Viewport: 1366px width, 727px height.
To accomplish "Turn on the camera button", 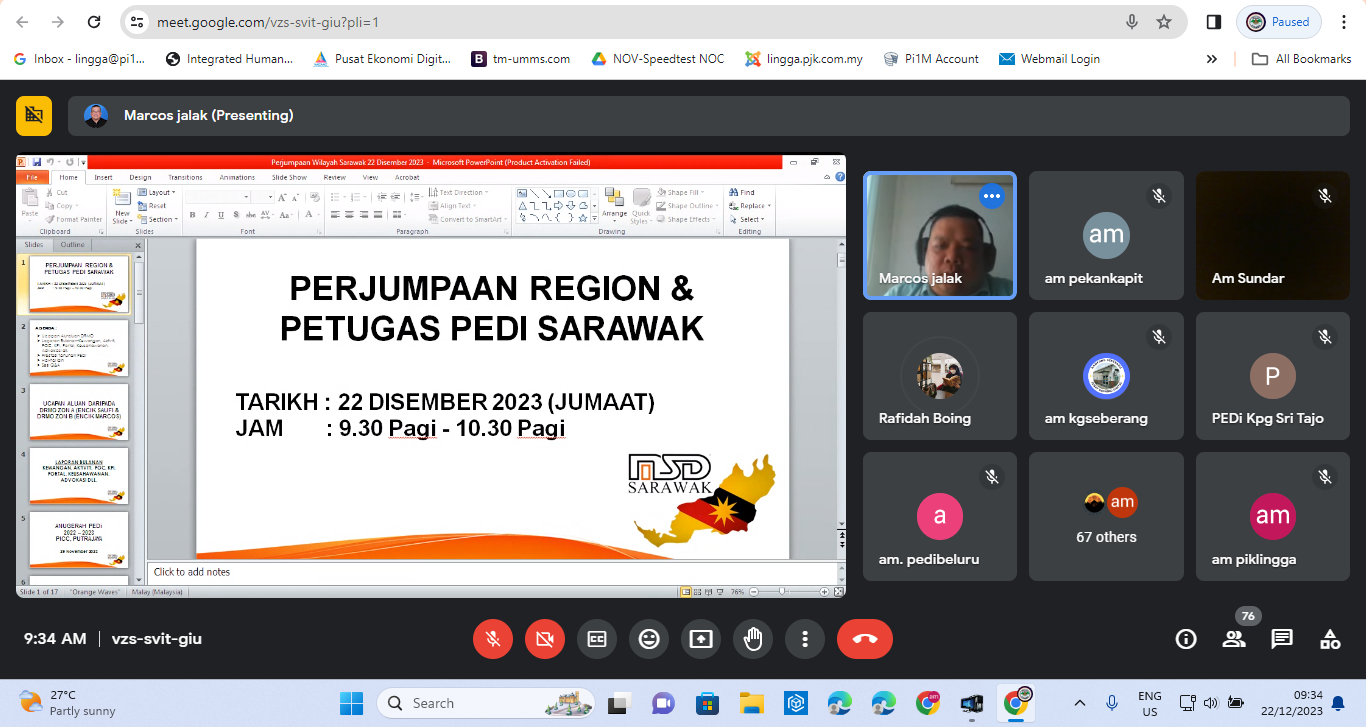I will pyautogui.click(x=545, y=639).
